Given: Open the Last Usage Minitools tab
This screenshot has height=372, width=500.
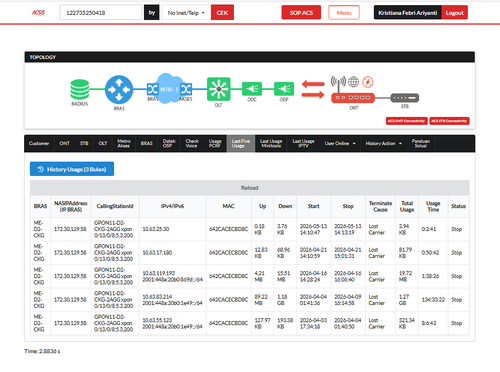Looking at the screenshot, I should tap(271, 143).
